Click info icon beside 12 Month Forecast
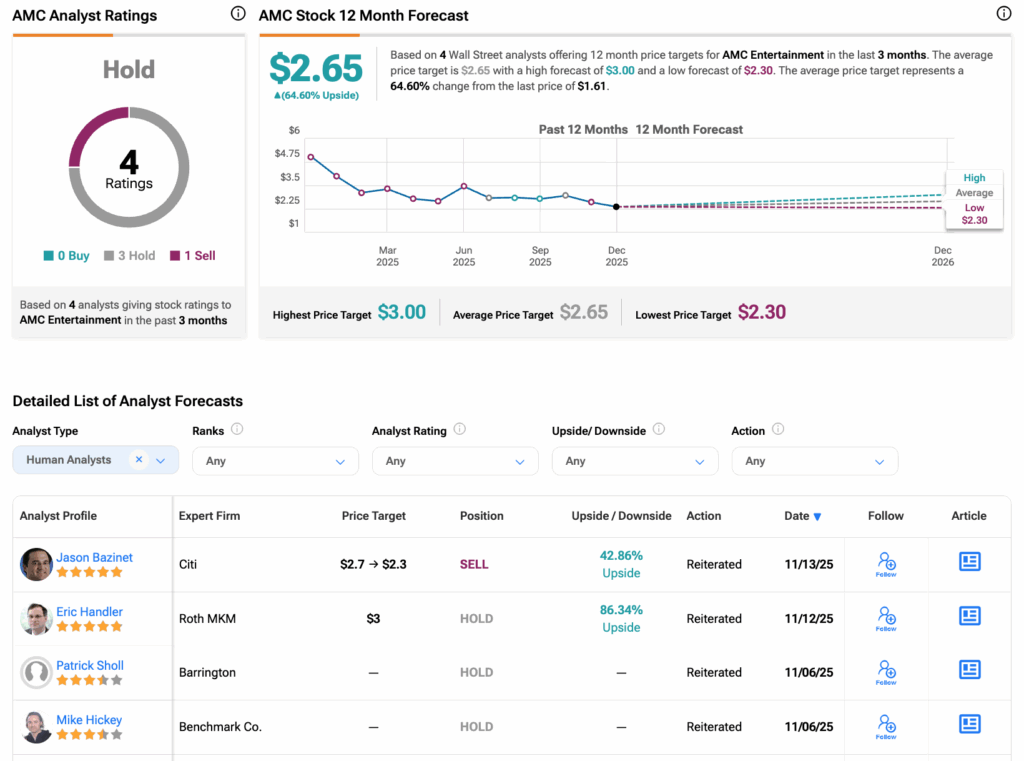Viewport: 1024px width, 761px height. pos(1004,14)
